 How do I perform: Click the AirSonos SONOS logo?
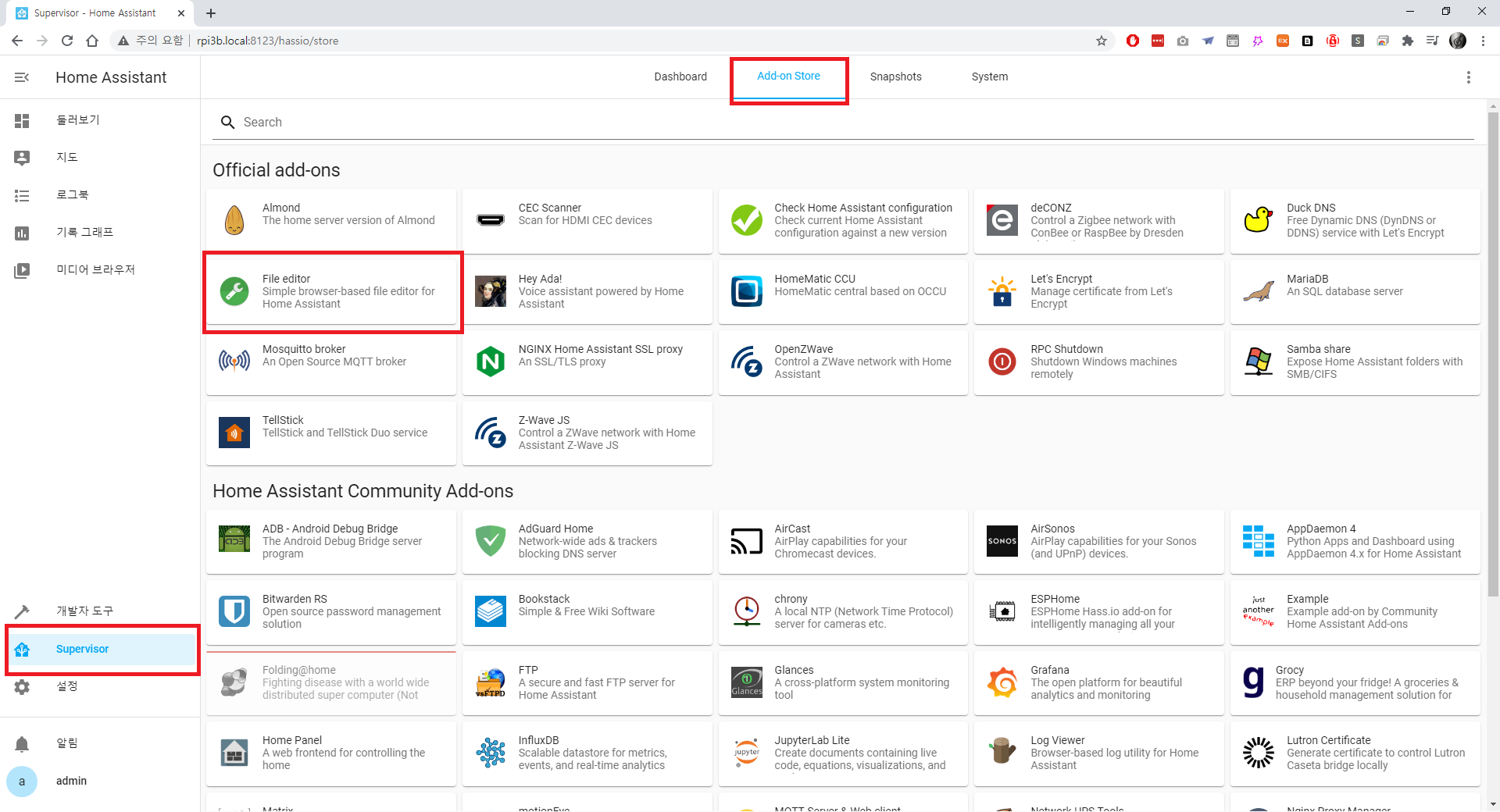tap(1002, 541)
